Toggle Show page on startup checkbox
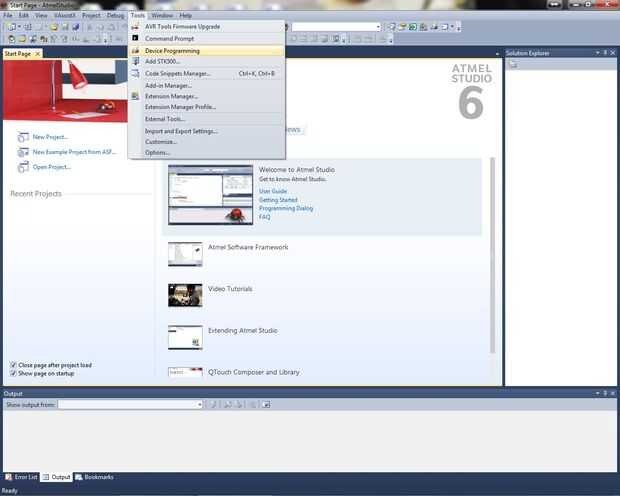This screenshot has width=620, height=496. click(x=13, y=373)
